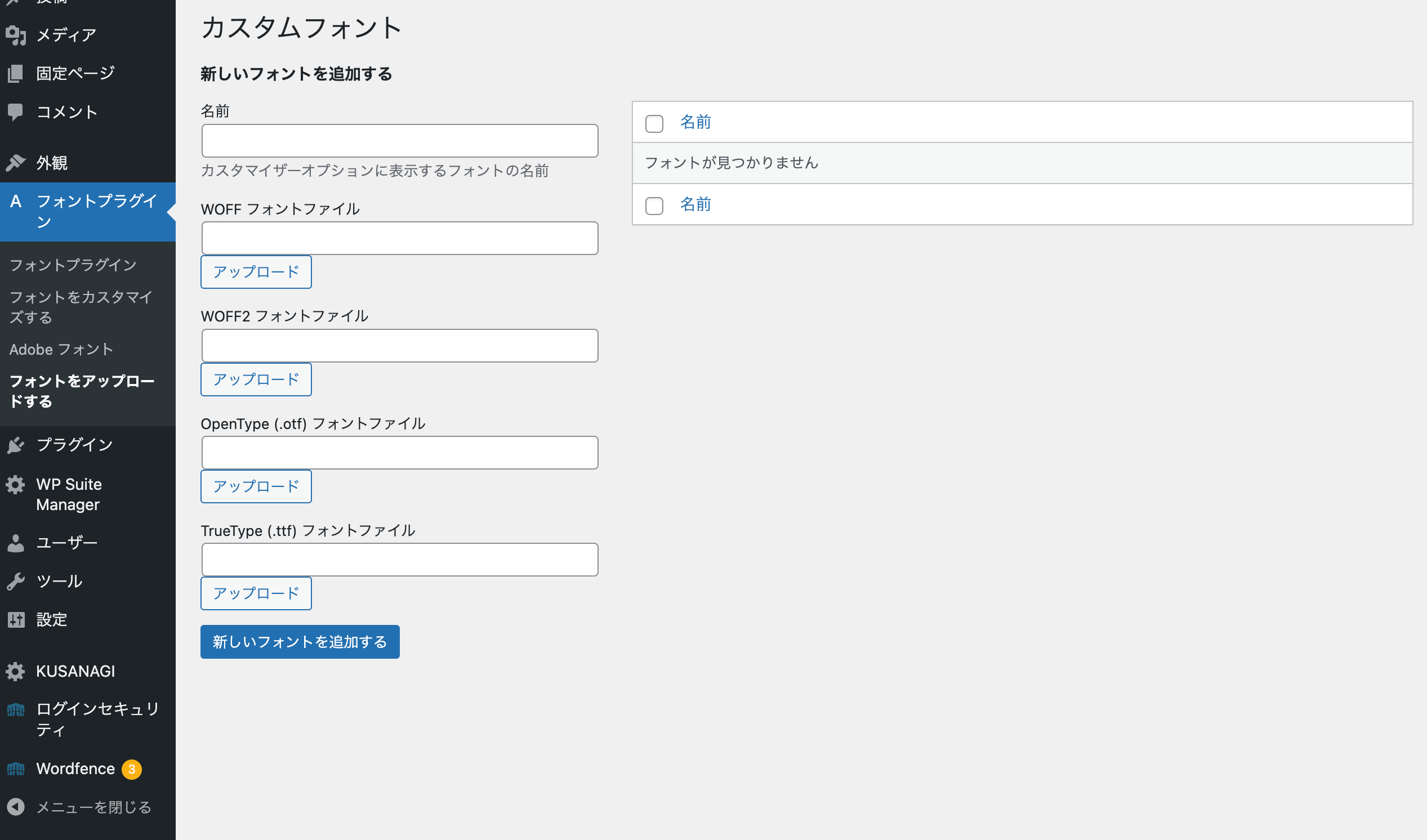Click the フォントが見つかりません table row
The height and width of the screenshot is (840, 1427).
pos(1023,163)
